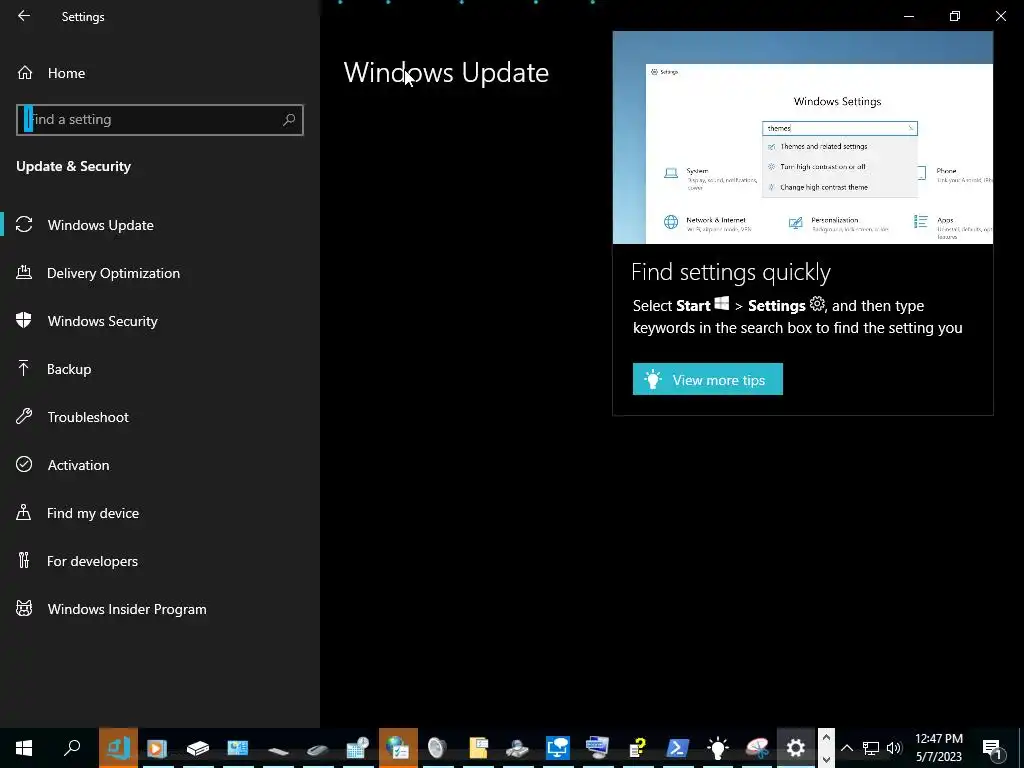The height and width of the screenshot is (768, 1024).
Task: Open the film strip media taskbar icon
Action: click(x=157, y=748)
